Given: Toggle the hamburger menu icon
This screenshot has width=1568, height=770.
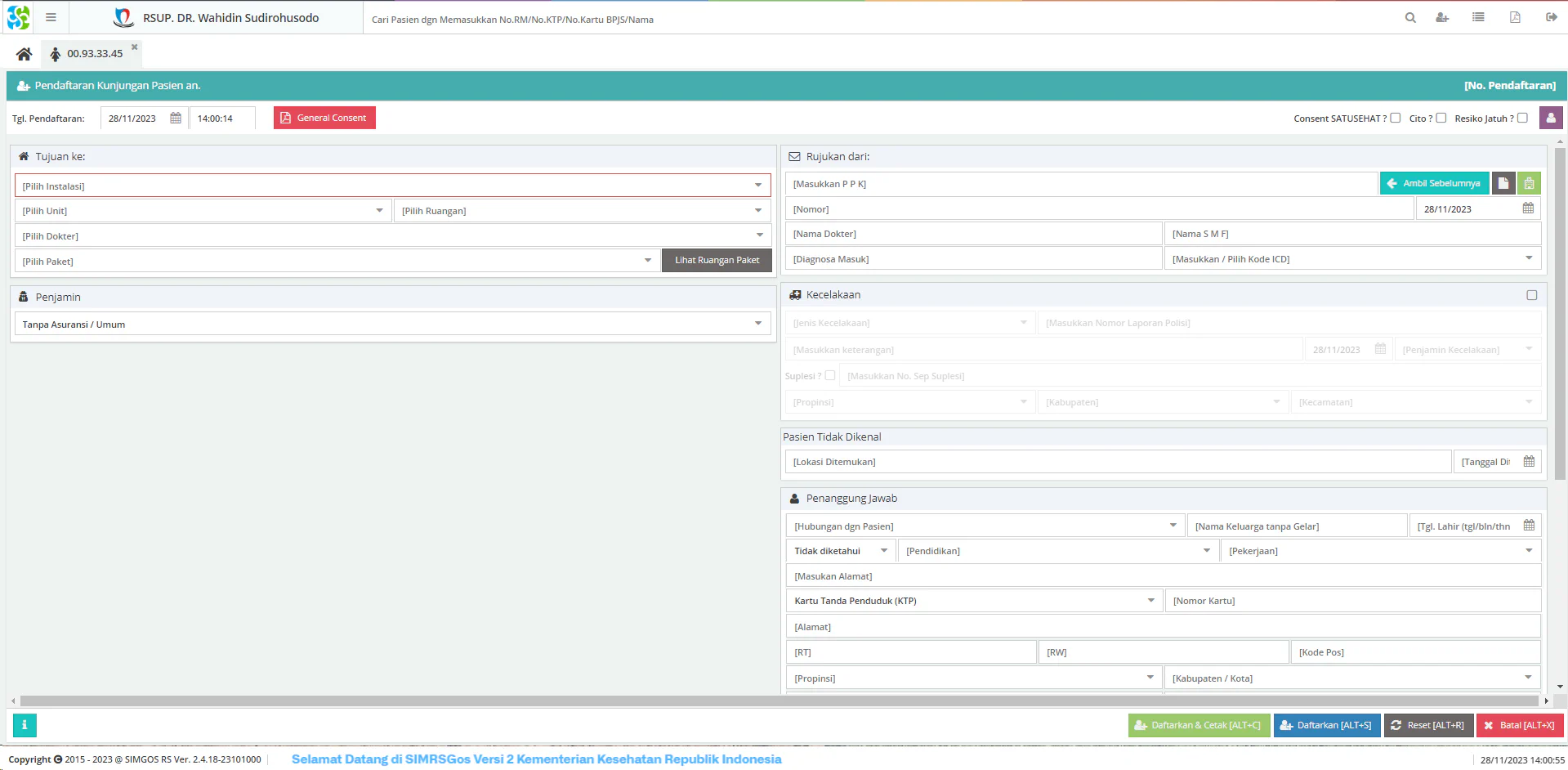Looking at the screenshot, I should coord(51,17).
